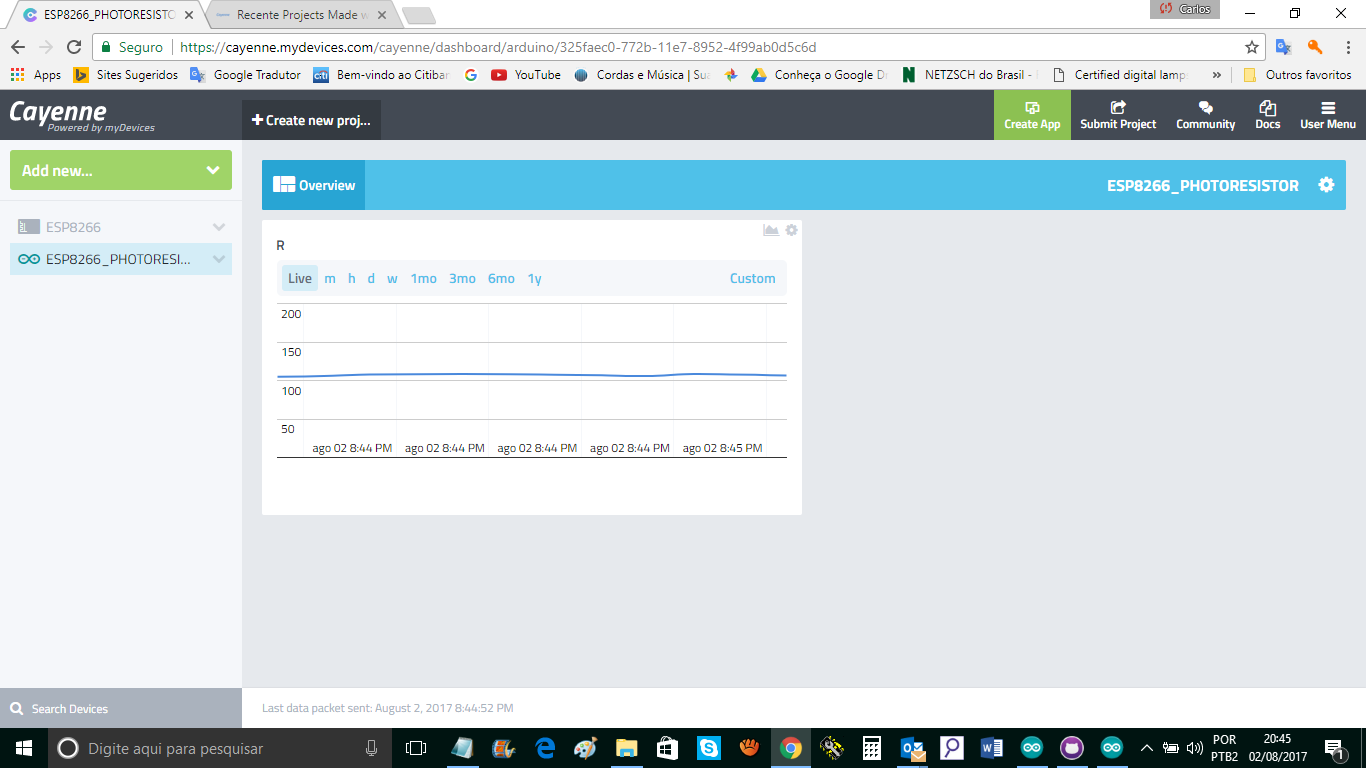
Task: Expand the ESP8266_PHOTORESI... device chevron
Action: 219,260
